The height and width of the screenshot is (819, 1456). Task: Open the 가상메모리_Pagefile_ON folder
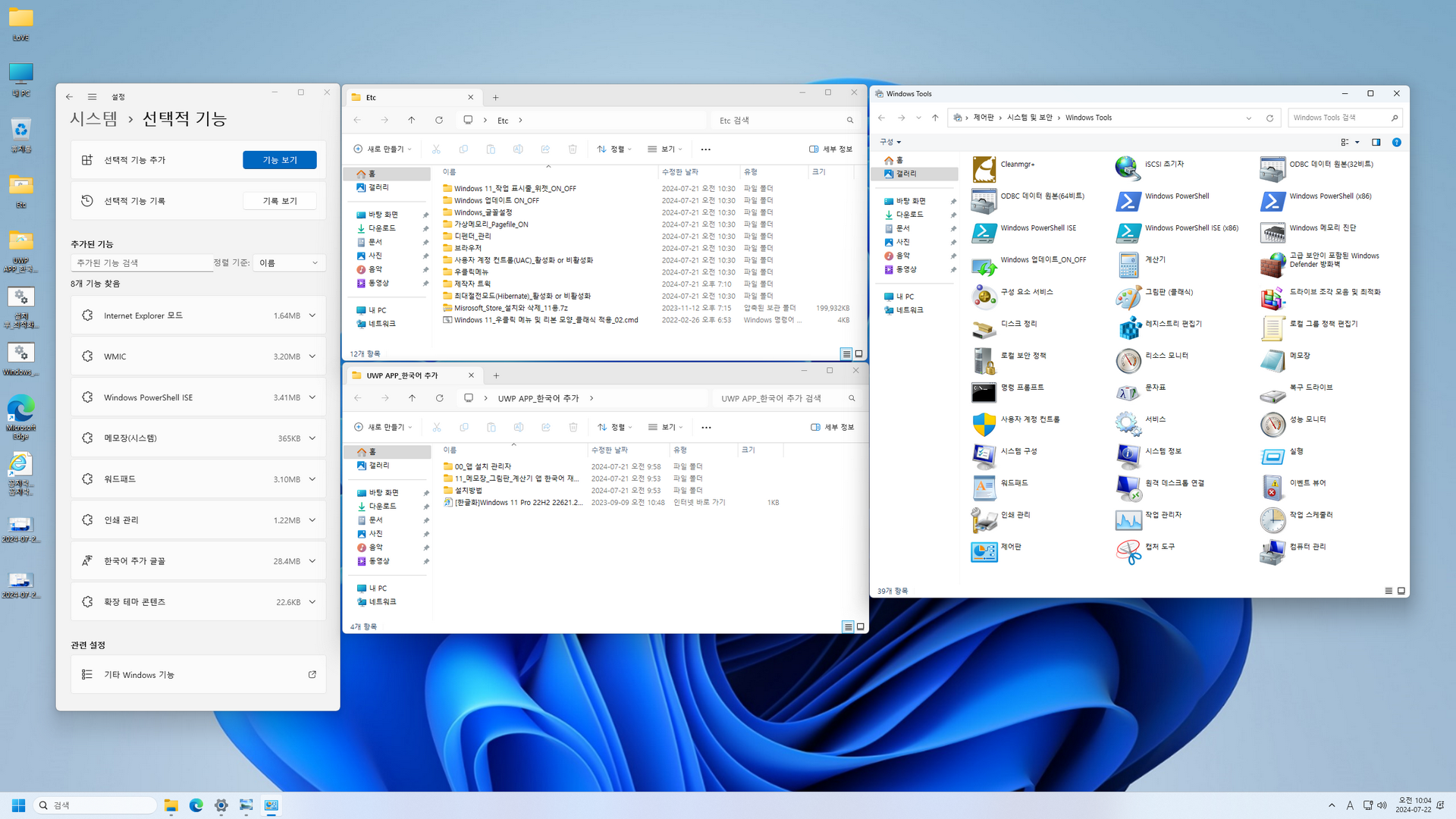(491, 224)
